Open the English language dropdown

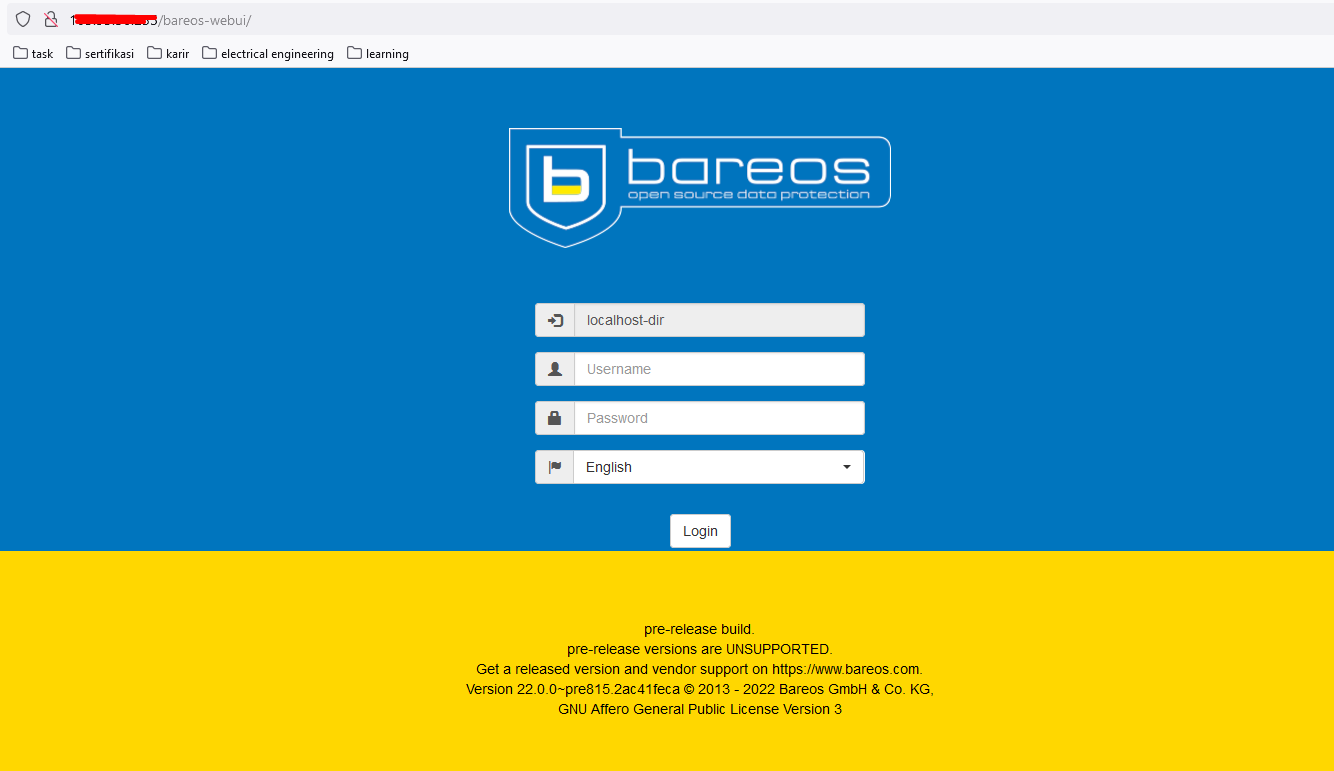pos(718,467)
